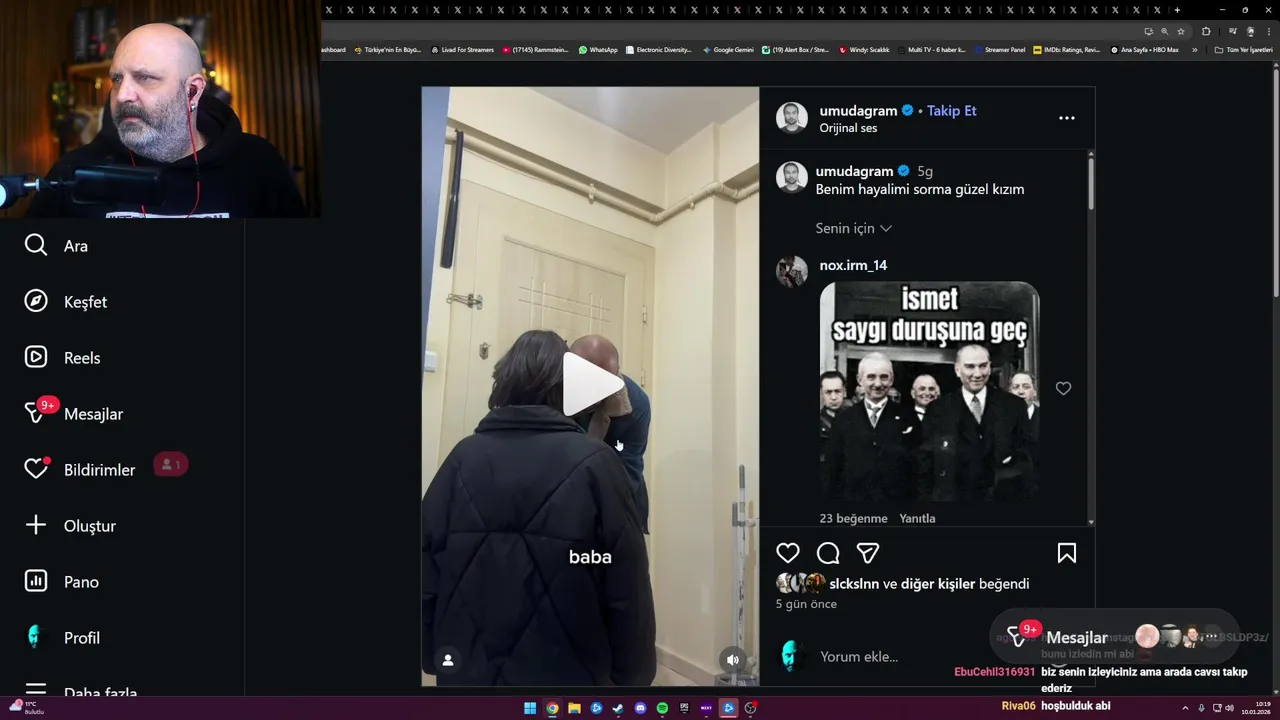The height and width of the screenshot is (720, 1280).
Task: Open Pano dashboard
Action: (x=61, y=582)
